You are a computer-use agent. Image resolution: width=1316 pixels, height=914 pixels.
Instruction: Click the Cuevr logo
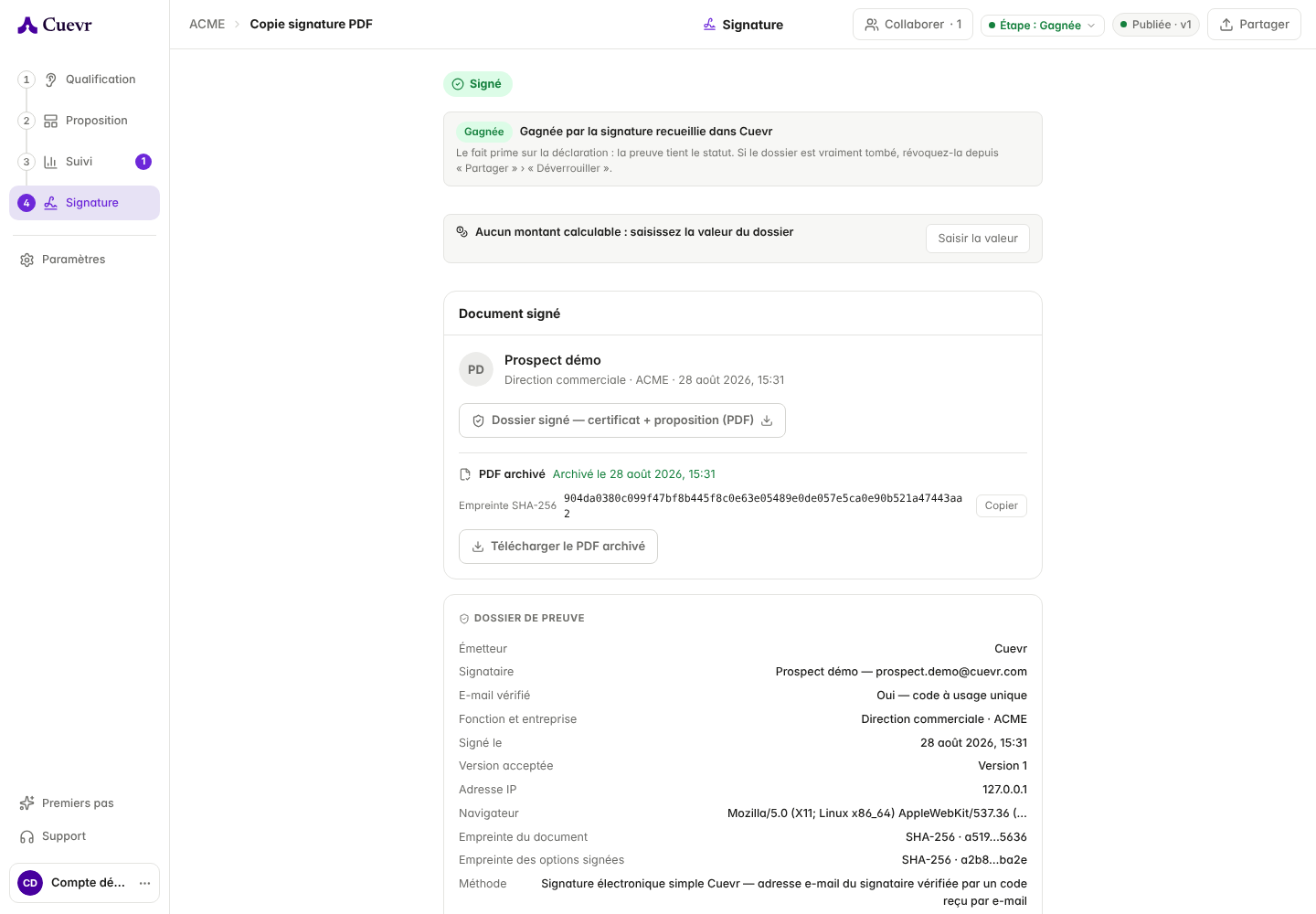pyautogui.click(x=55, y=25)
